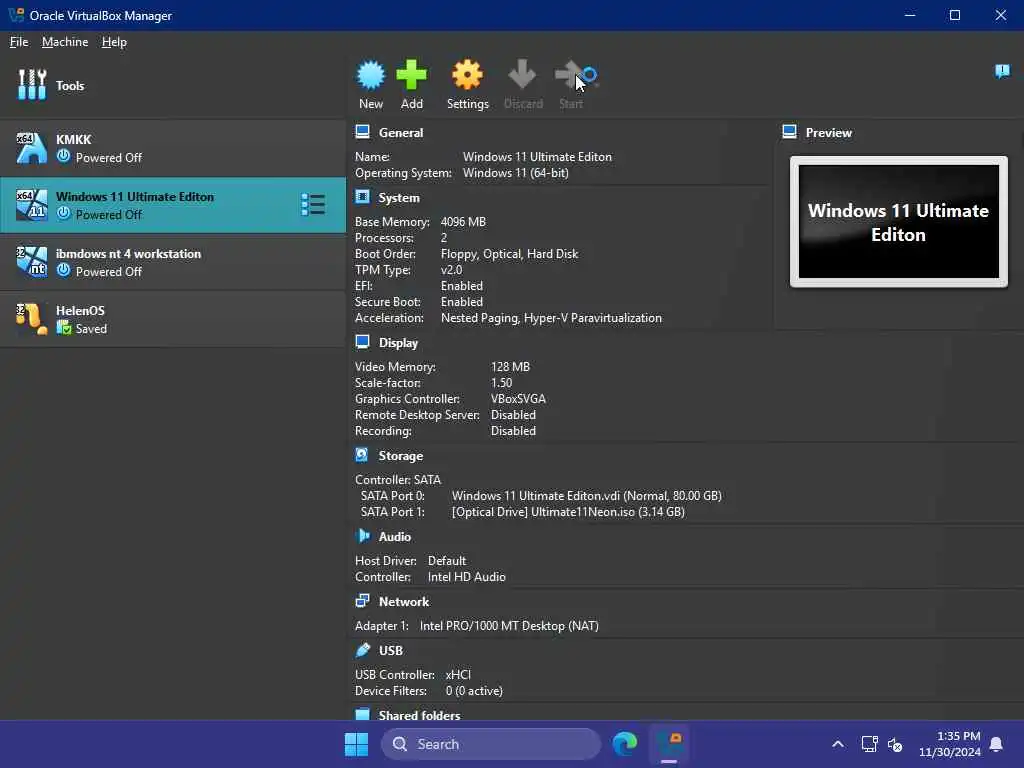Click 'Windows 11 (64-bit)' operating system value
This screenshot has height=768, width=1024.
(515, 173)
